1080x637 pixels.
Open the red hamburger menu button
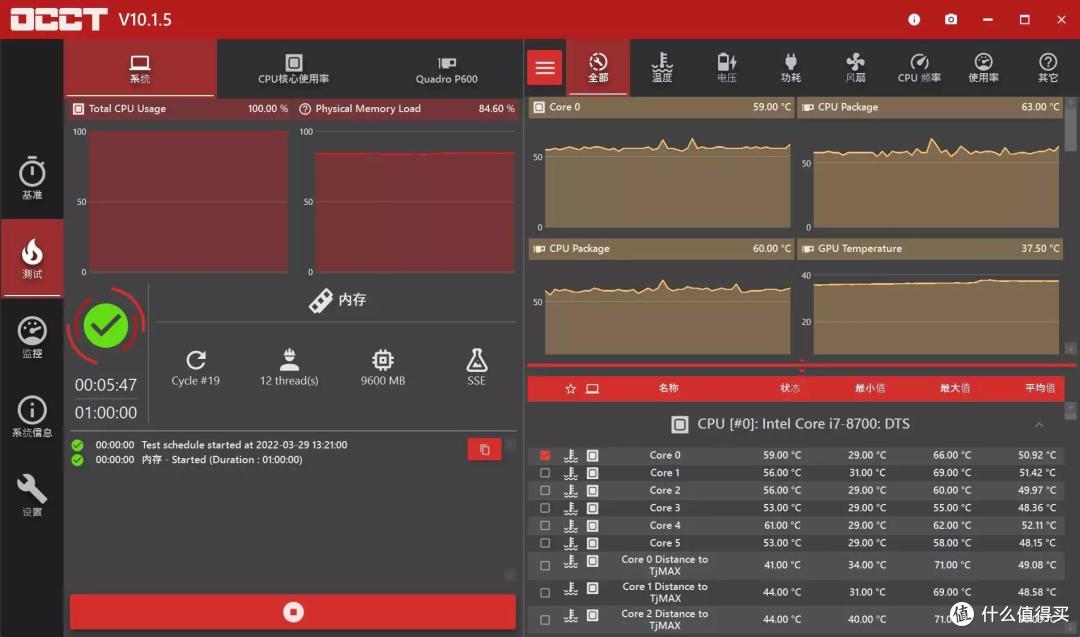tap(545, 67)
